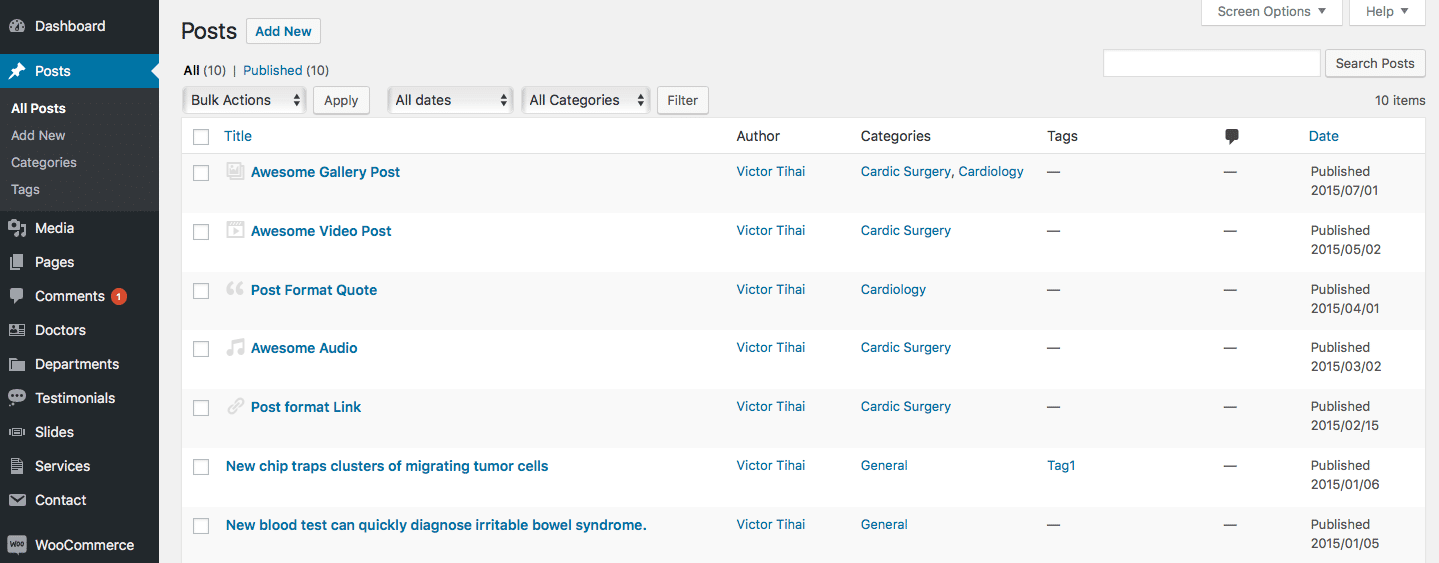Check the select-all checkbox in table header
The width and height of the screenshot is (1439, 563).
(x=201, y=137)
